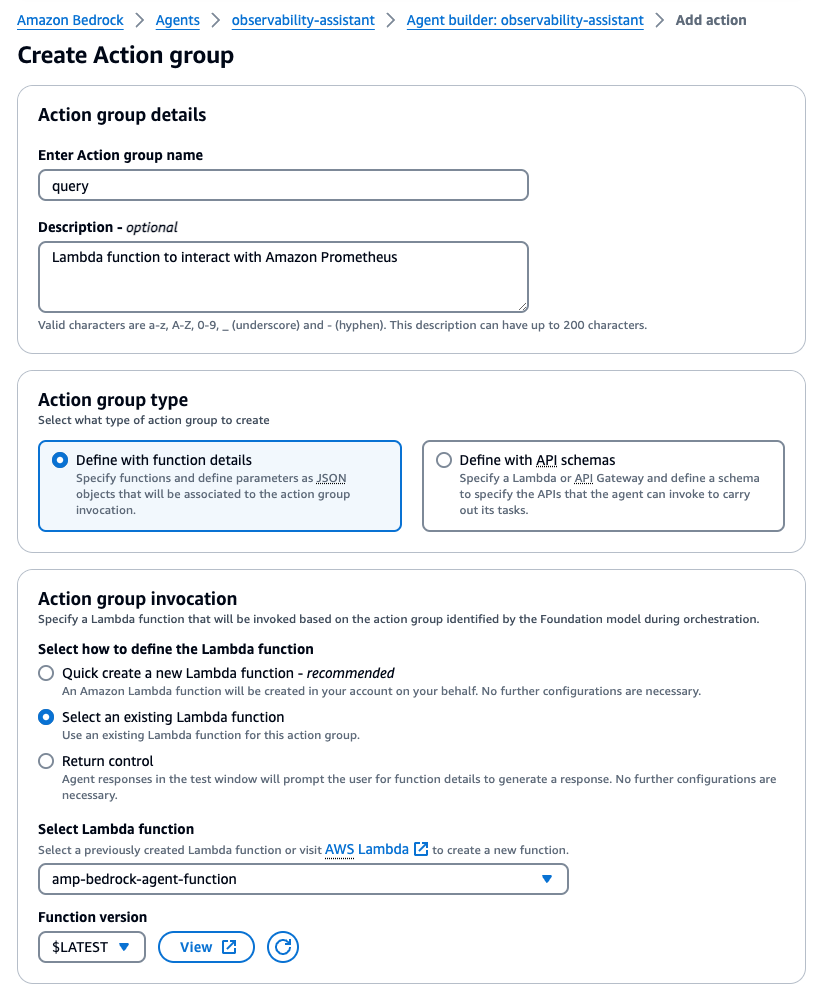Navigate to Amazon Bedrock via breadcrumb

[x=70, y=20]
